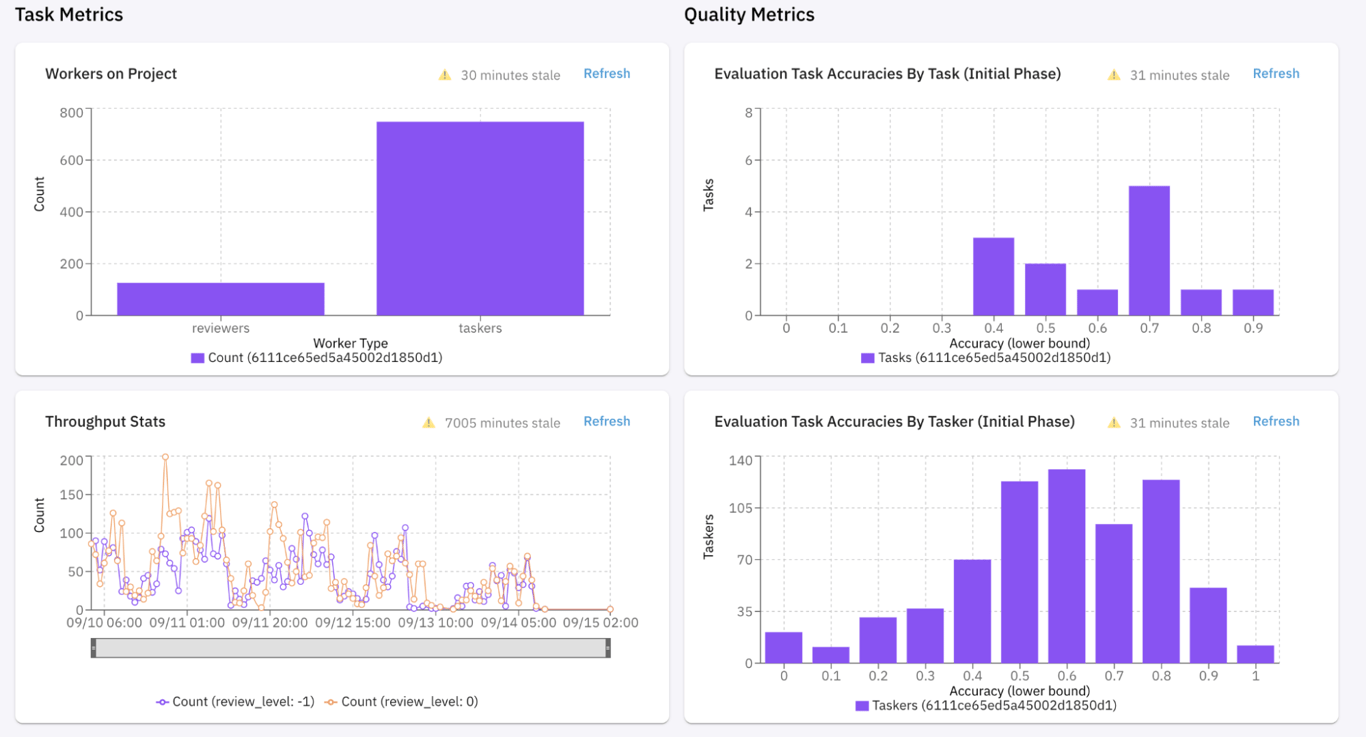Click the taskers bar in Workers on Project
Screen dimensions: 1366x737
click(480, 218)
